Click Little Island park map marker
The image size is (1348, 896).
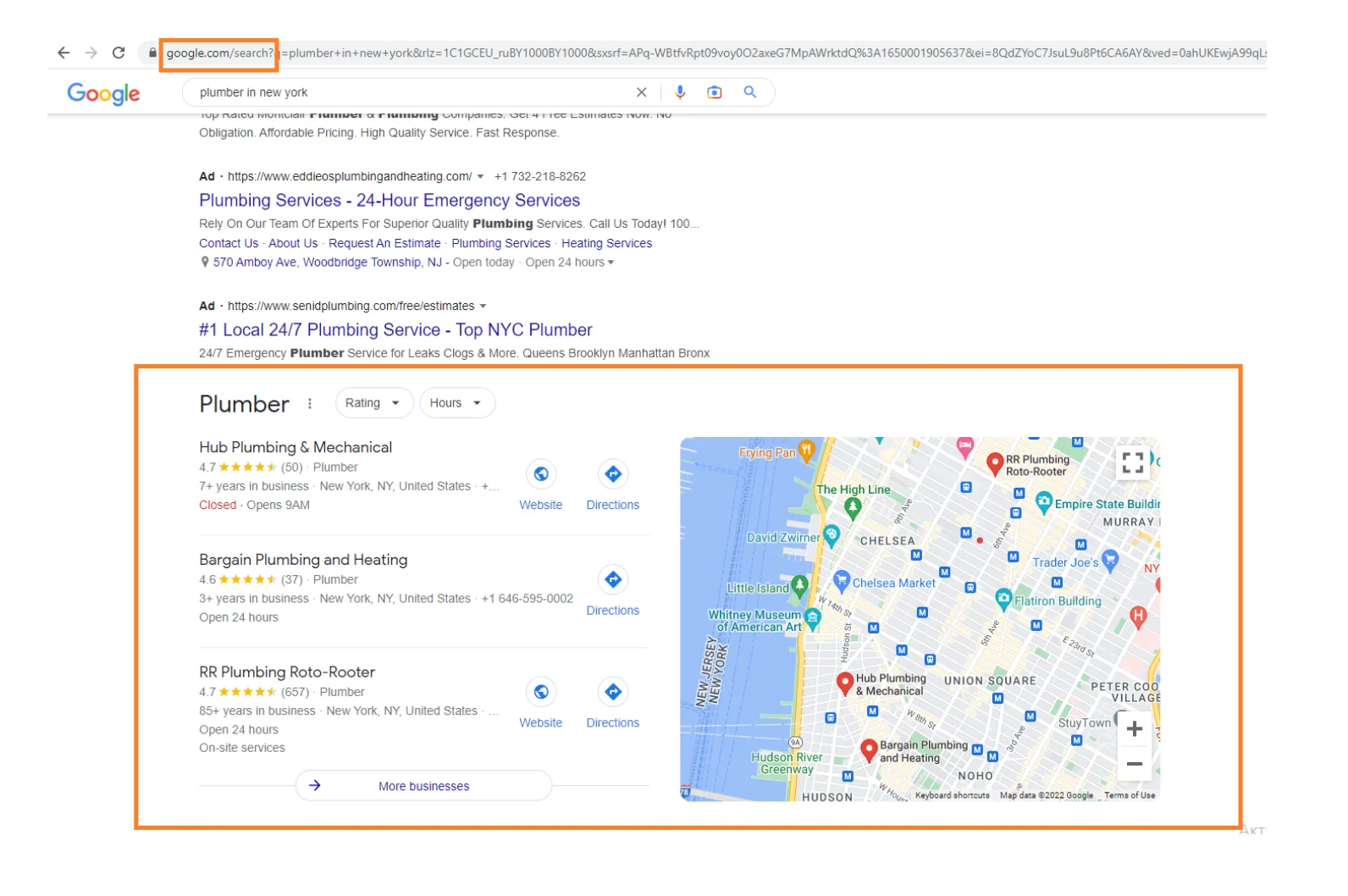(798, 586)
